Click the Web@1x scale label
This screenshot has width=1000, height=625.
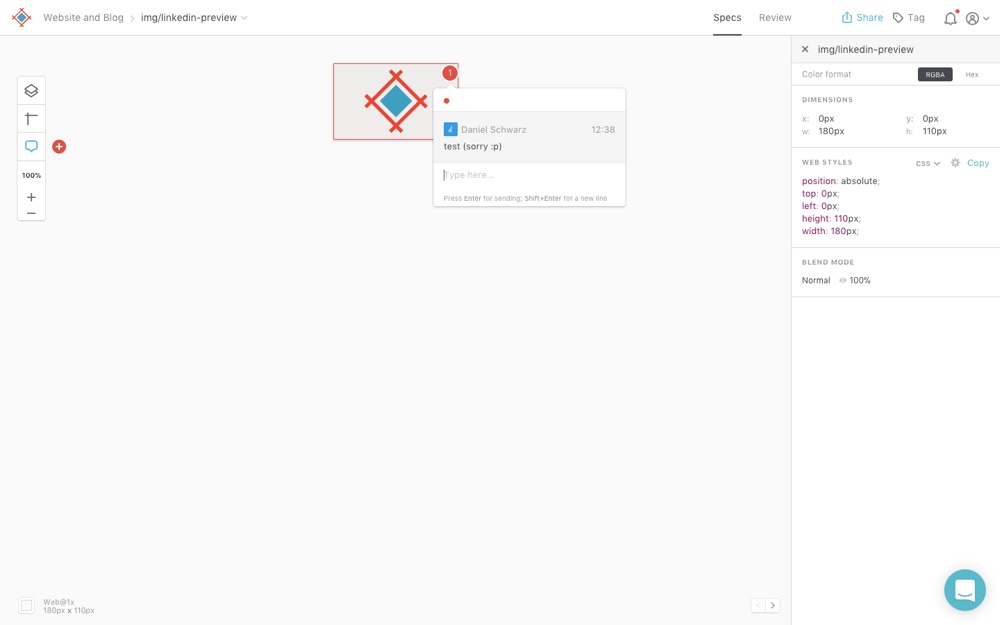tap(59, 602)
